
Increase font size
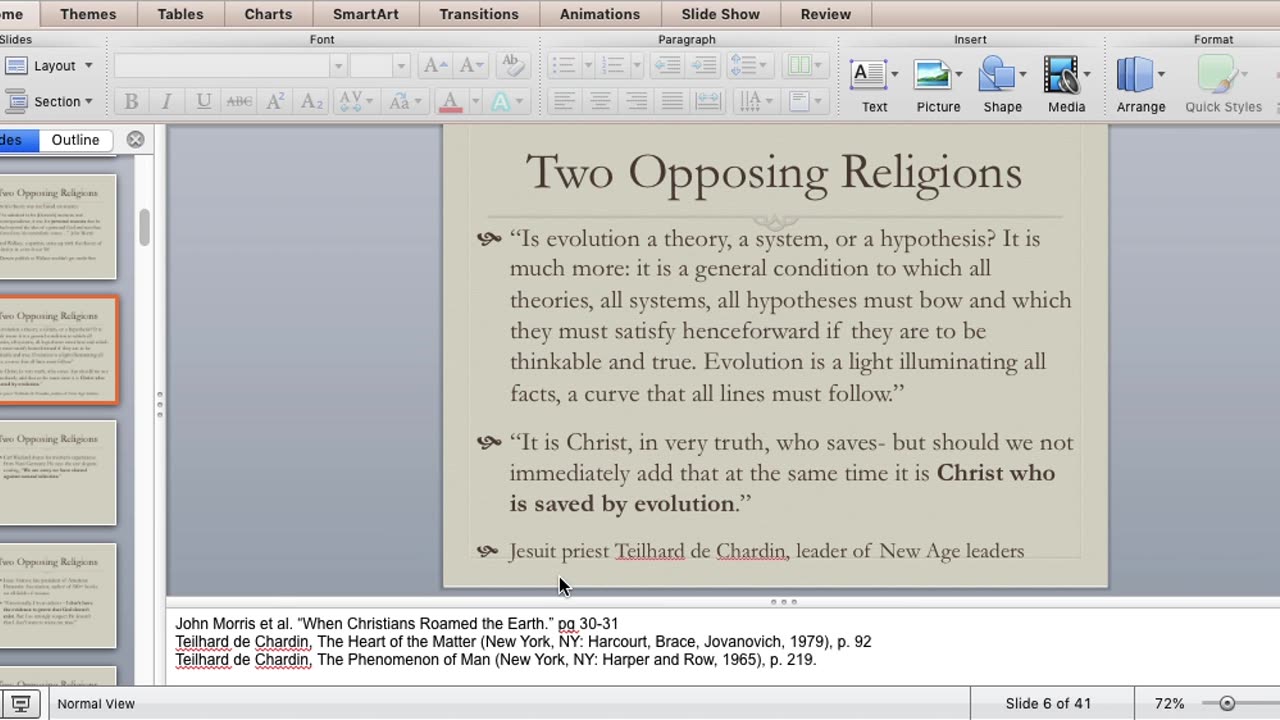coord(435,66)
